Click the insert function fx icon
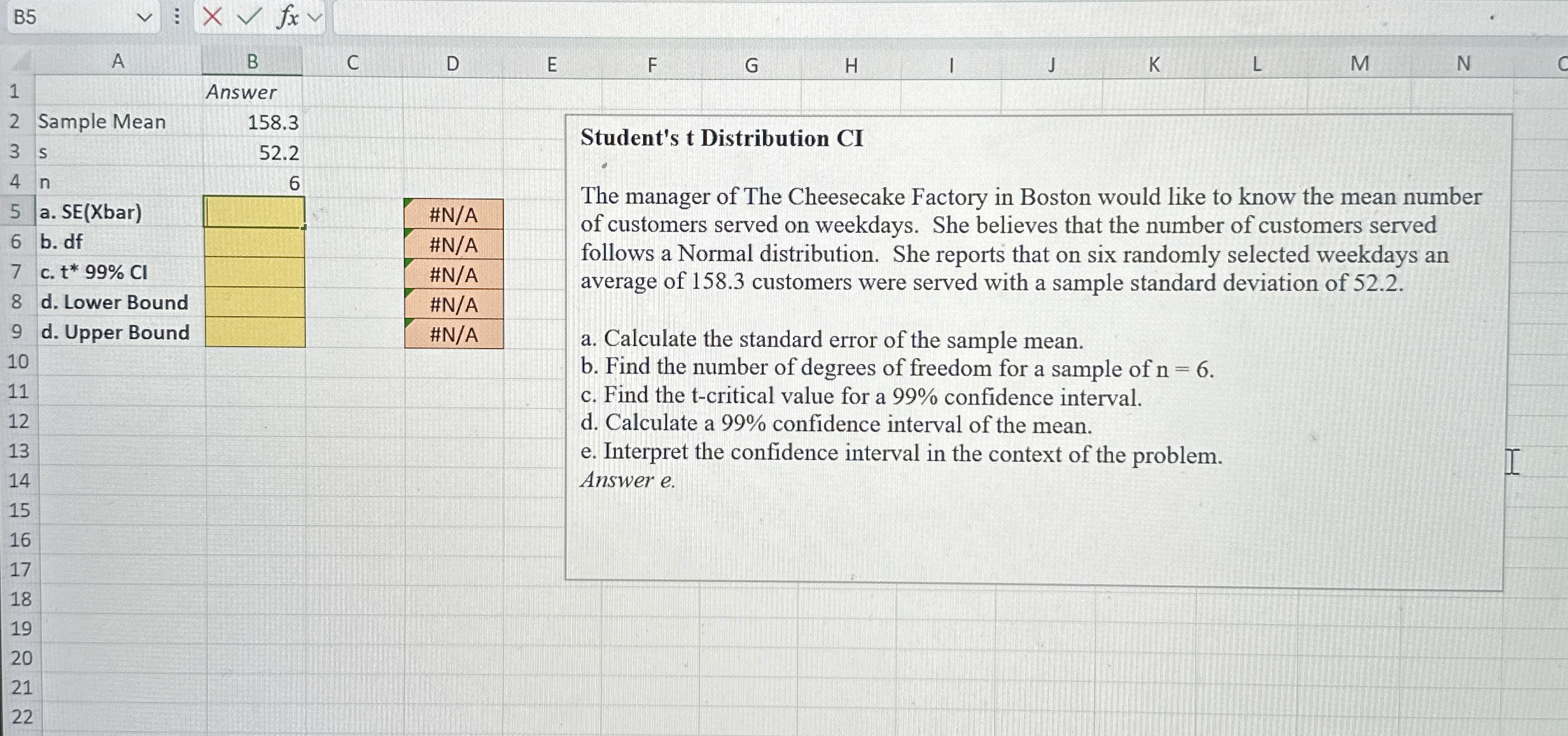This screenshot has width=1568, height=736. pos(288,17)
